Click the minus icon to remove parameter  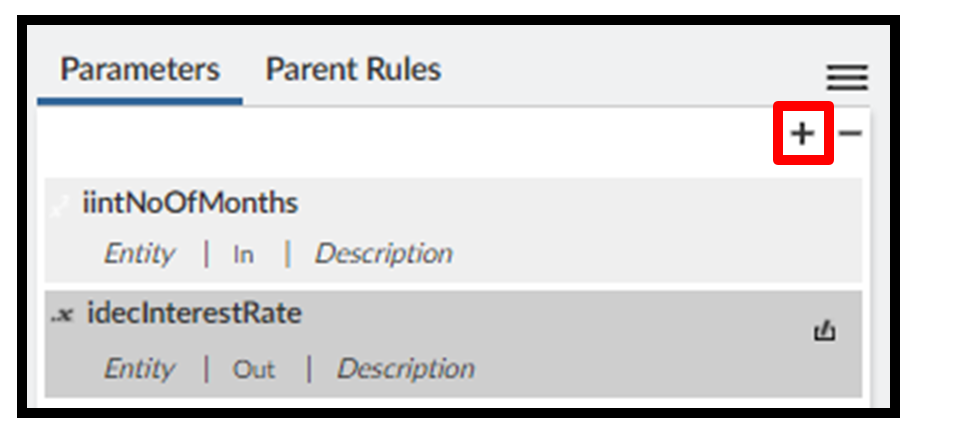pos(849,133)
